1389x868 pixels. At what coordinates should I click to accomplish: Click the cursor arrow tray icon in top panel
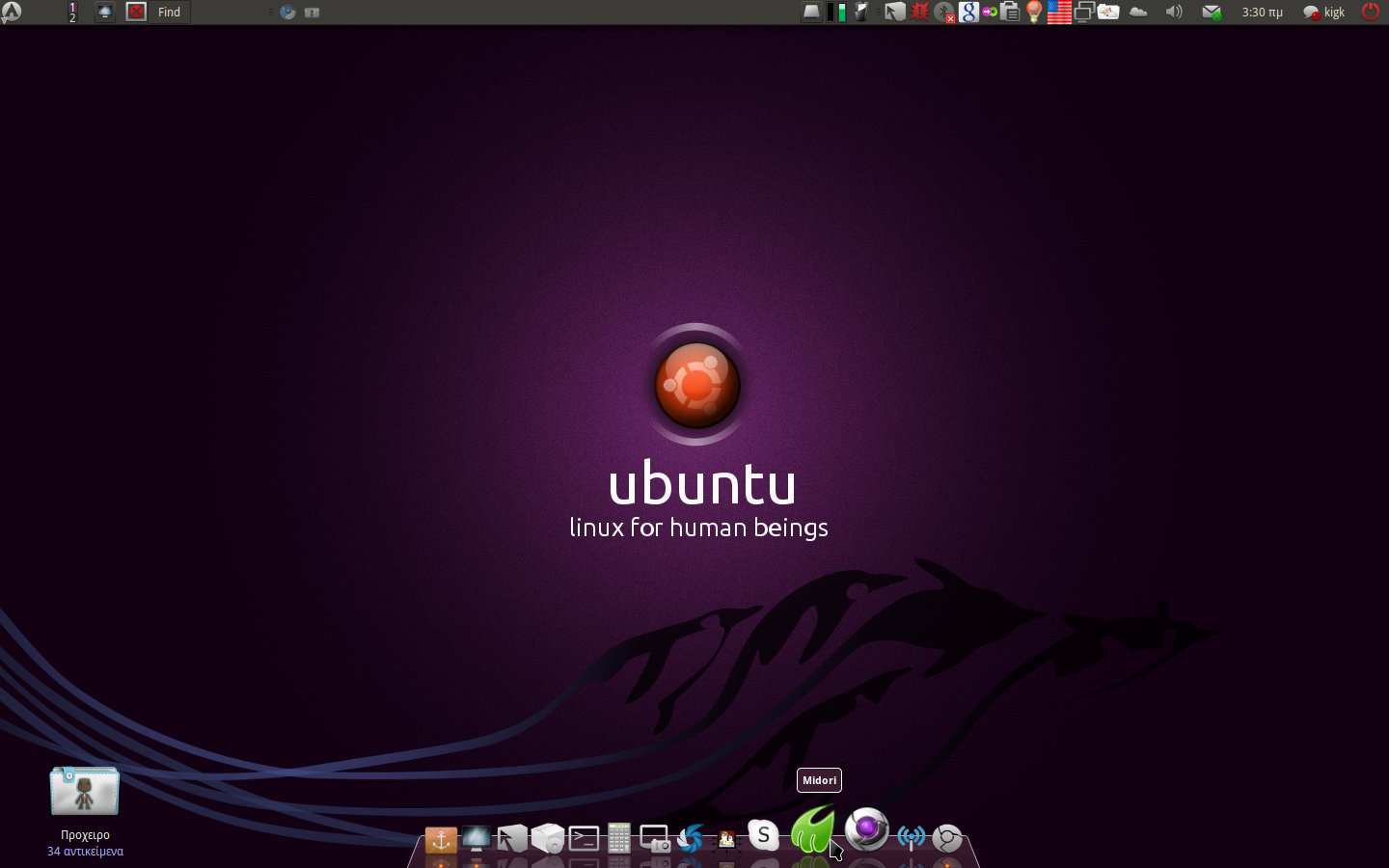click(x=894, y=12)
